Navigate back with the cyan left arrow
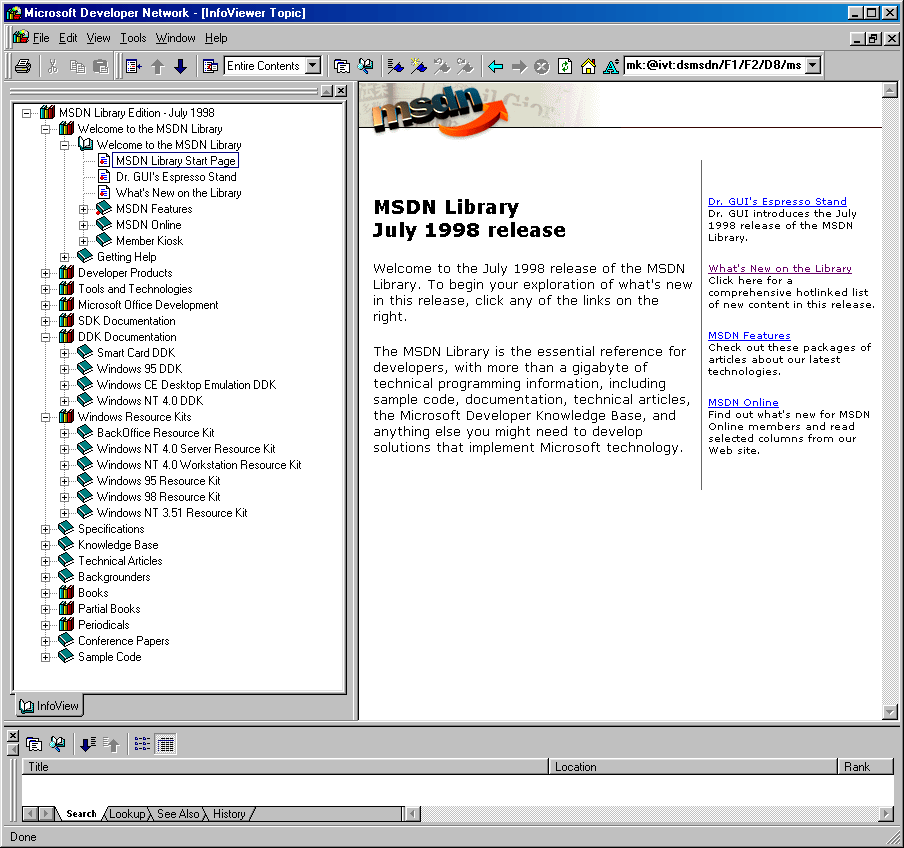904x848 pixels. point(495,66)
